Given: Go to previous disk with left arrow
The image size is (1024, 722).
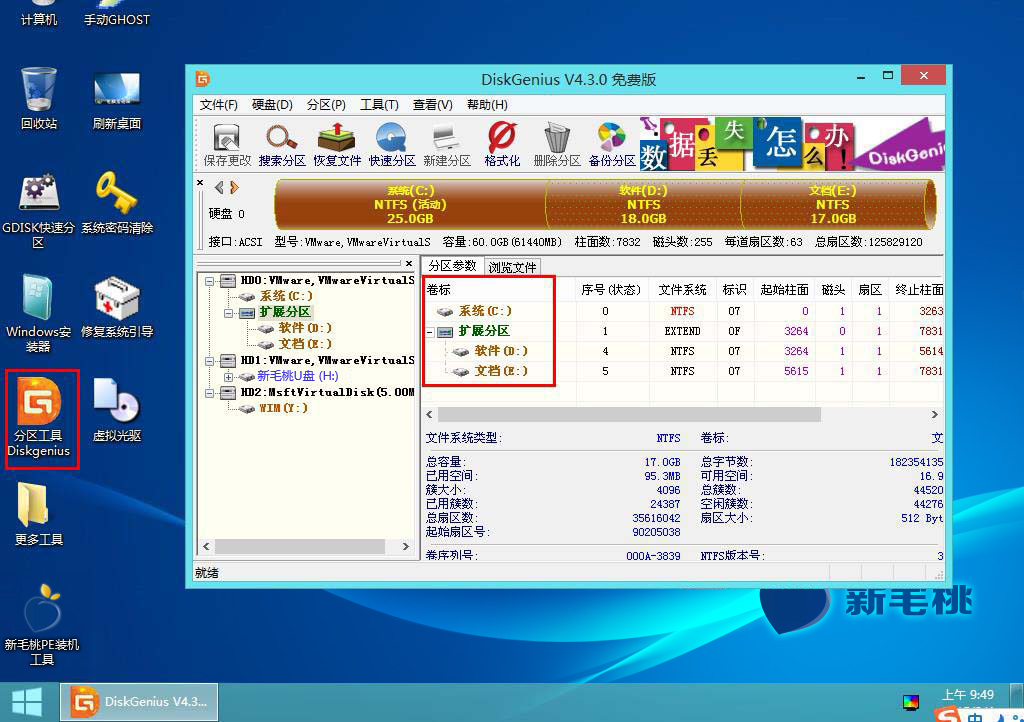Looking at the screenshot, I should [x=219, y=188].
